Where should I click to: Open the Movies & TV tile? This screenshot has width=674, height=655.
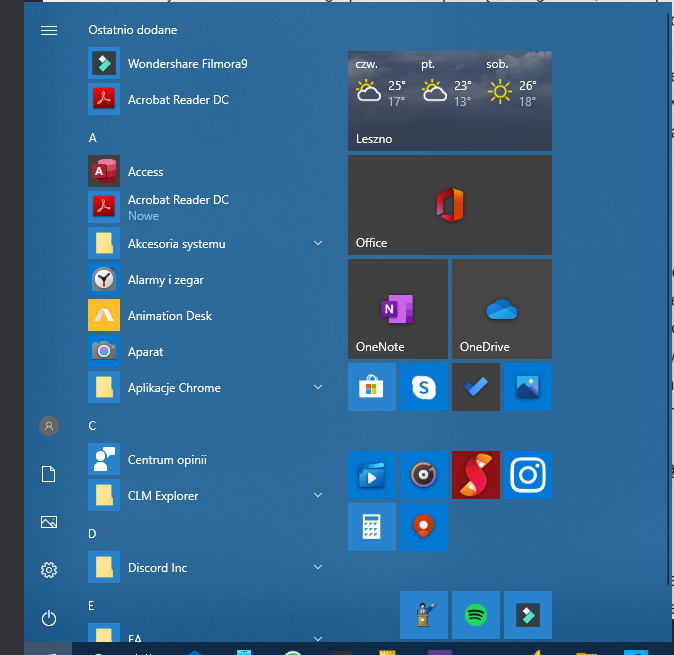point(372,475)
